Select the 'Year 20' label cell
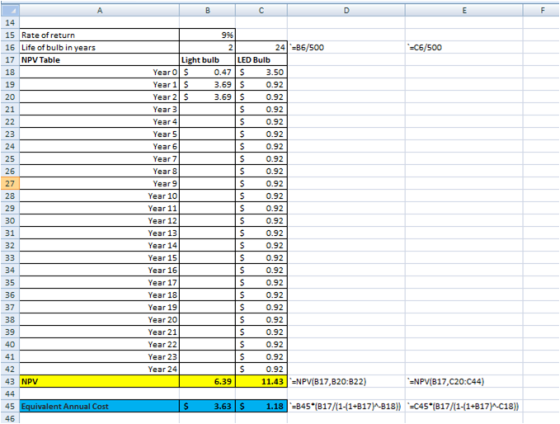This screenshot has width=560, height=424. [100, 320]
